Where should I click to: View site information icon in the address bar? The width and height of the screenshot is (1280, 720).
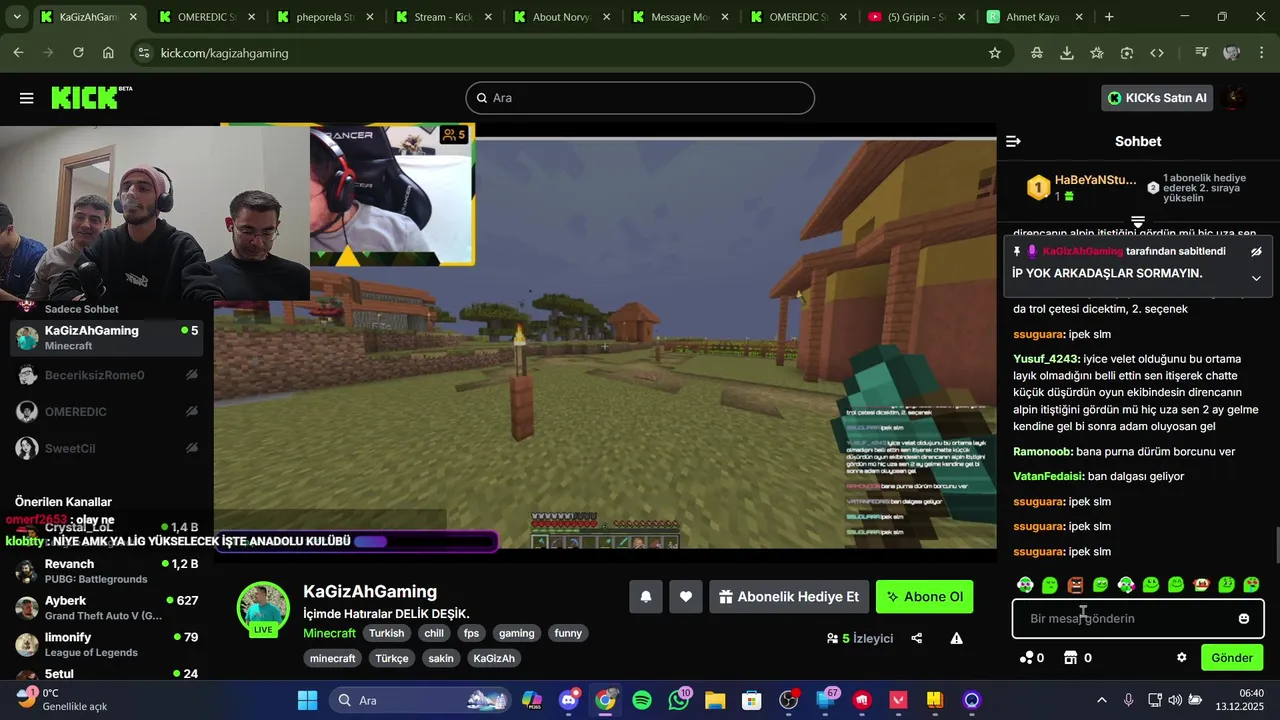click(x=143, y=53)
